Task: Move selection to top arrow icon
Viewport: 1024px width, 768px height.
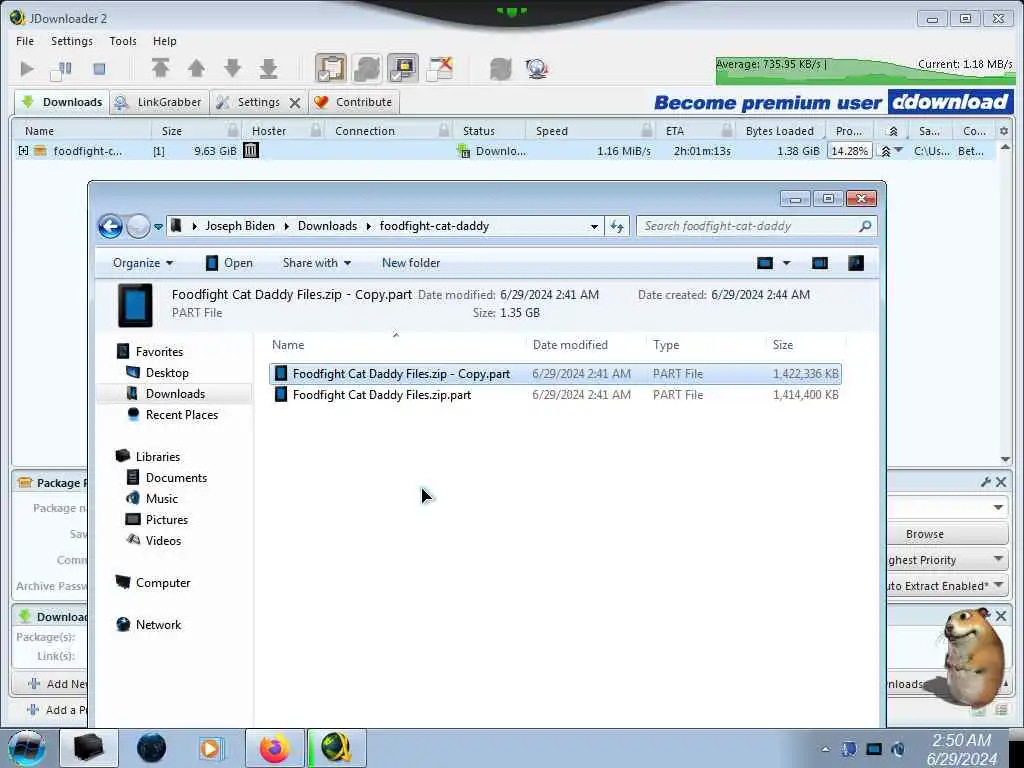Action: 161,68
